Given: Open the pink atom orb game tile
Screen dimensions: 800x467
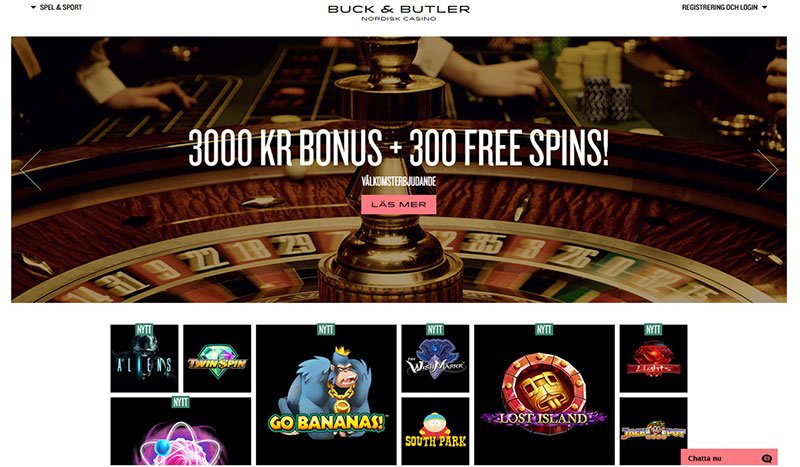Looking at the screenshot, I should [181, 431].
